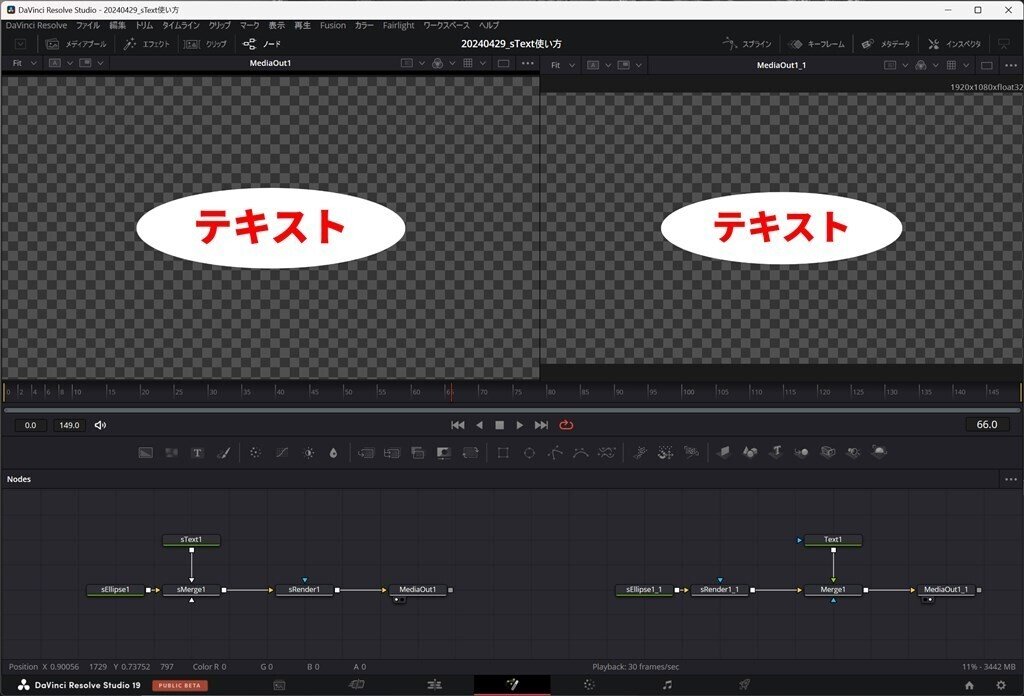The width and height of the screenshot is (1024, 696).
Task: Add the Blur droplet tool
Action: [334, 452]
